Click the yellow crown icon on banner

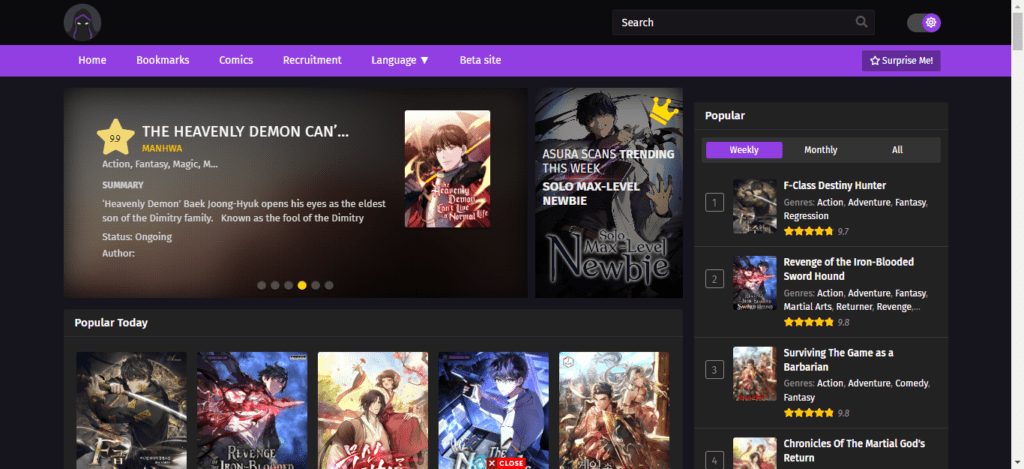[664, 110]
